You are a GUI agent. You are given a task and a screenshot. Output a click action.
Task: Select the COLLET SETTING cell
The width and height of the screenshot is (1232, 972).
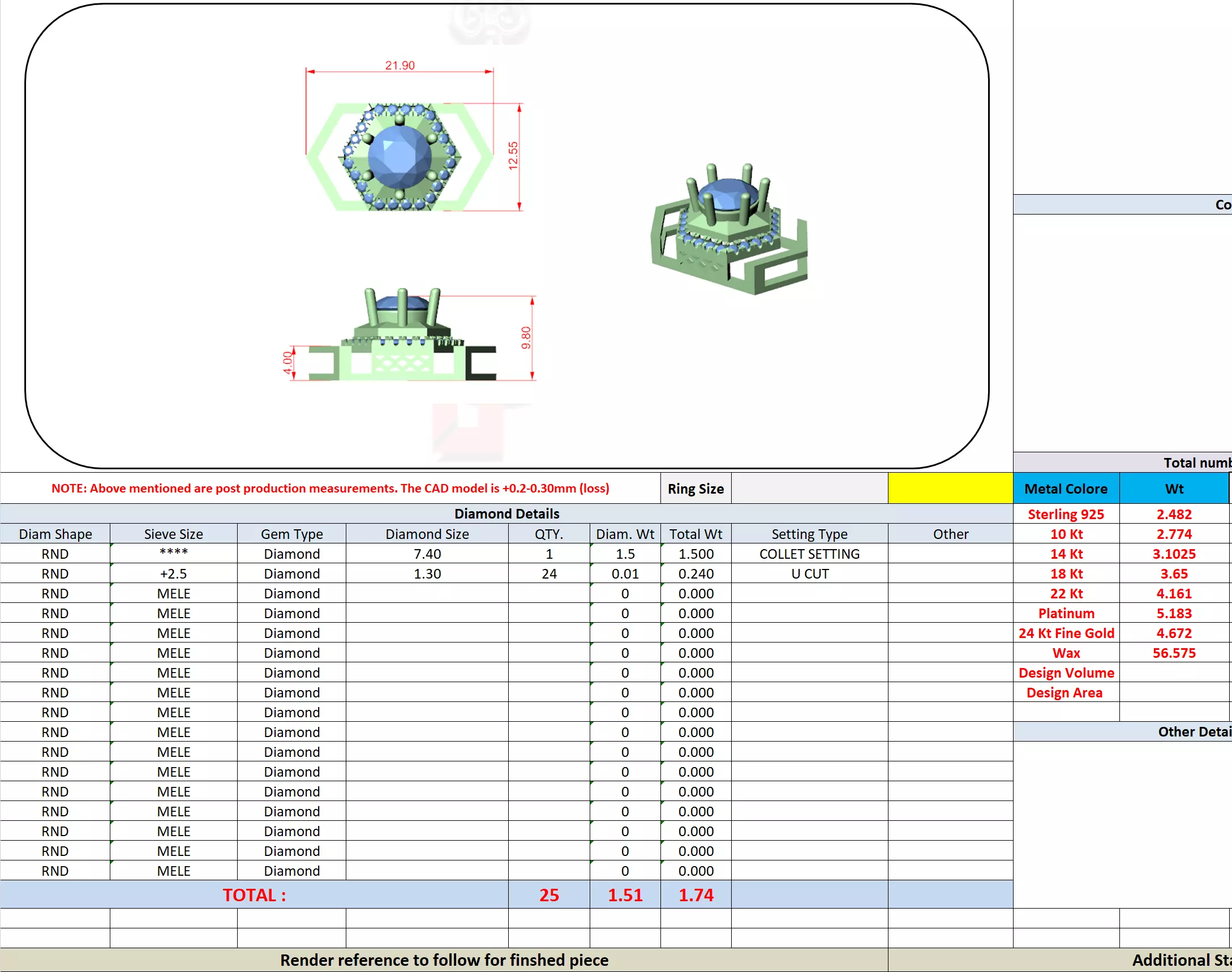tap(809, 554)
